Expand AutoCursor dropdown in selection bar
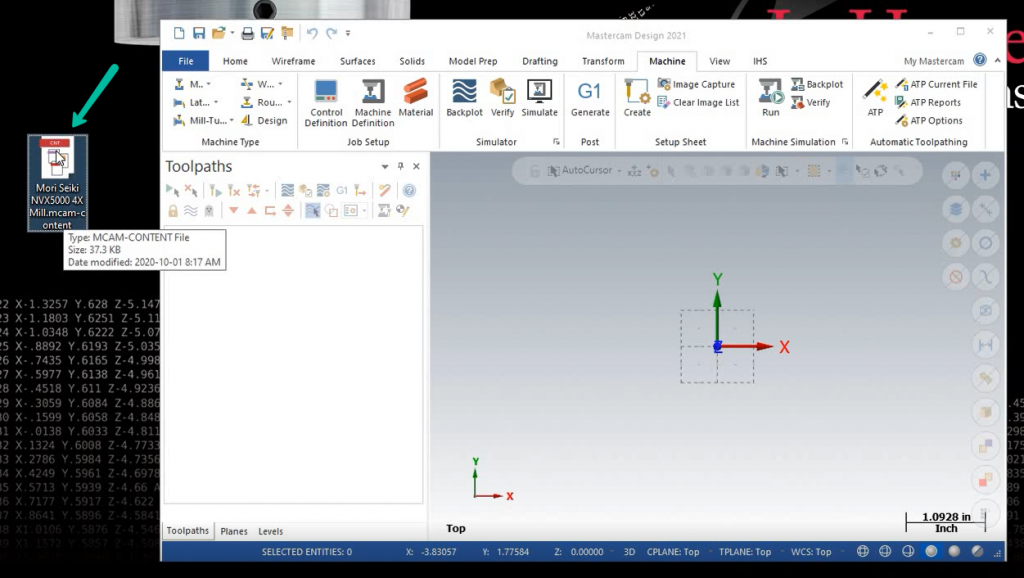The height and width of the screenshot is (578, 1024). pyautogui.click(x=619, y=170)
